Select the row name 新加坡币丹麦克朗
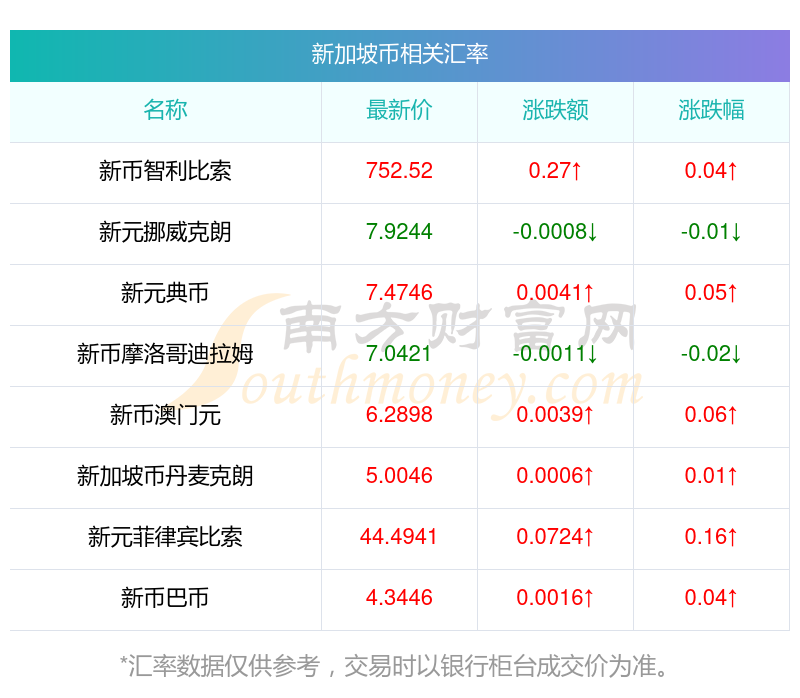800x698 pixels. coord(165,476)
